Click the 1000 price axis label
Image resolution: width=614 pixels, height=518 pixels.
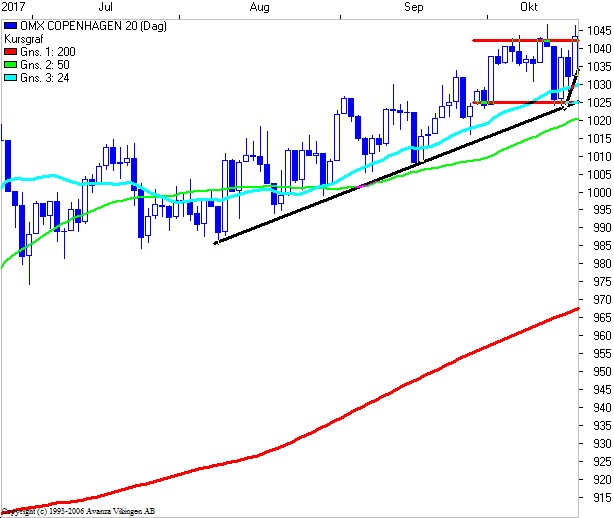coord(598,192)
